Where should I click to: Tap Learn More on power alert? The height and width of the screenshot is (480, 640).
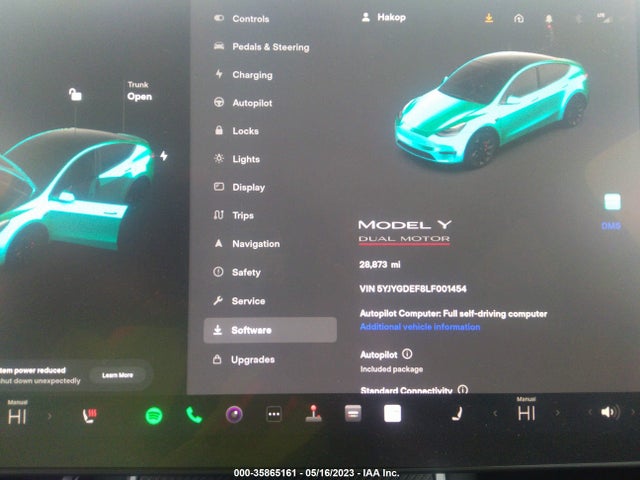coord(118,375)
